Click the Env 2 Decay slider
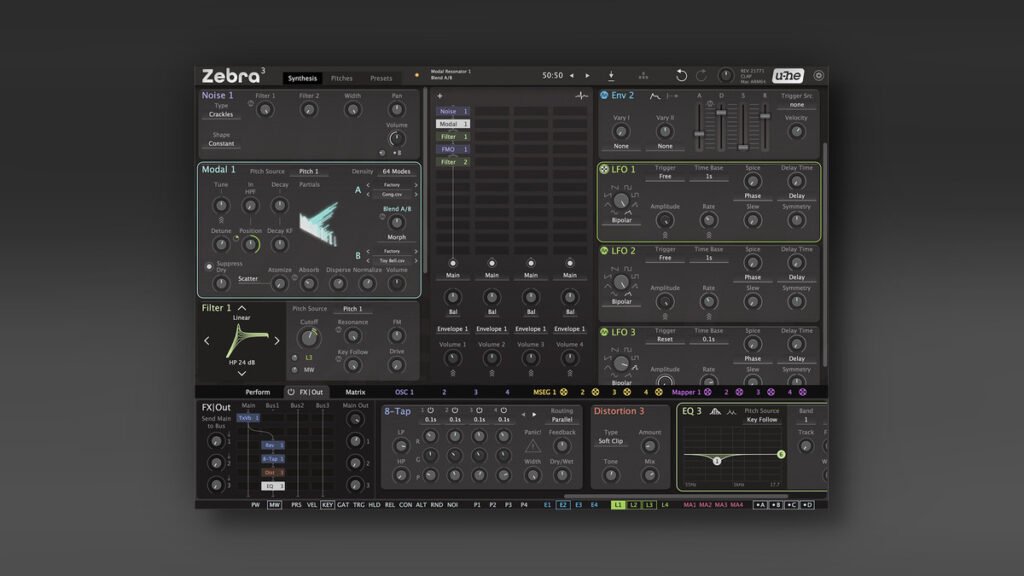The width and height of the screenshot is (1024, 576). [721, 125]
